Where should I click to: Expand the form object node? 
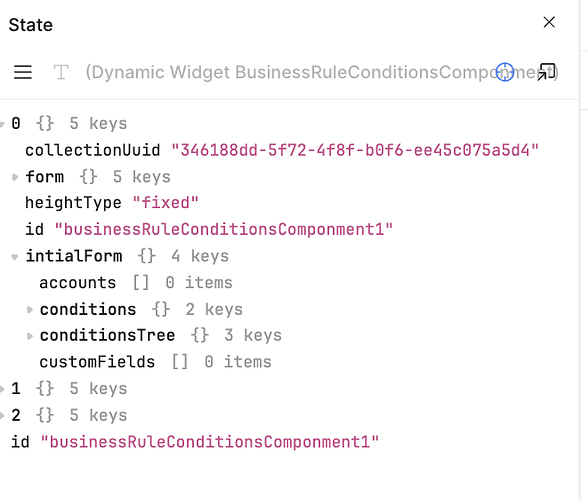(15, 177)
